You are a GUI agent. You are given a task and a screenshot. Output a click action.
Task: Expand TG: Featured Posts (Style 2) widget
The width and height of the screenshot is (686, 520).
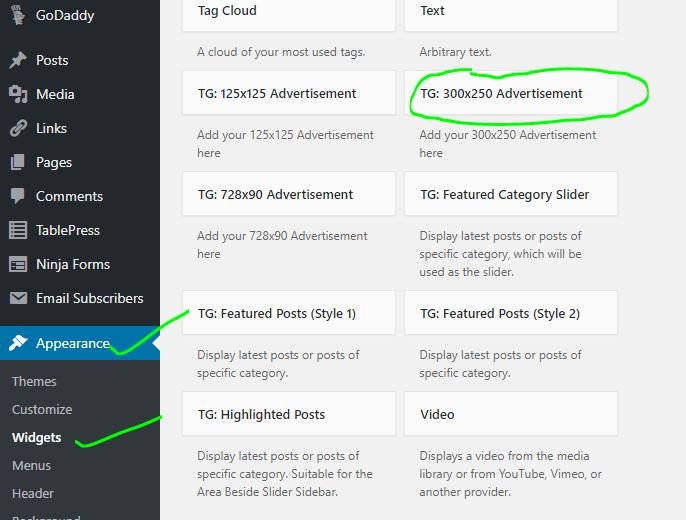[511, 313]
